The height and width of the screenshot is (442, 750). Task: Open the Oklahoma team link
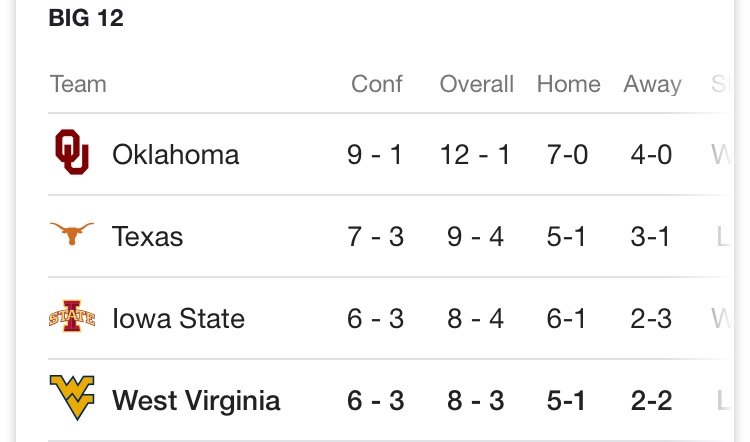176,155
